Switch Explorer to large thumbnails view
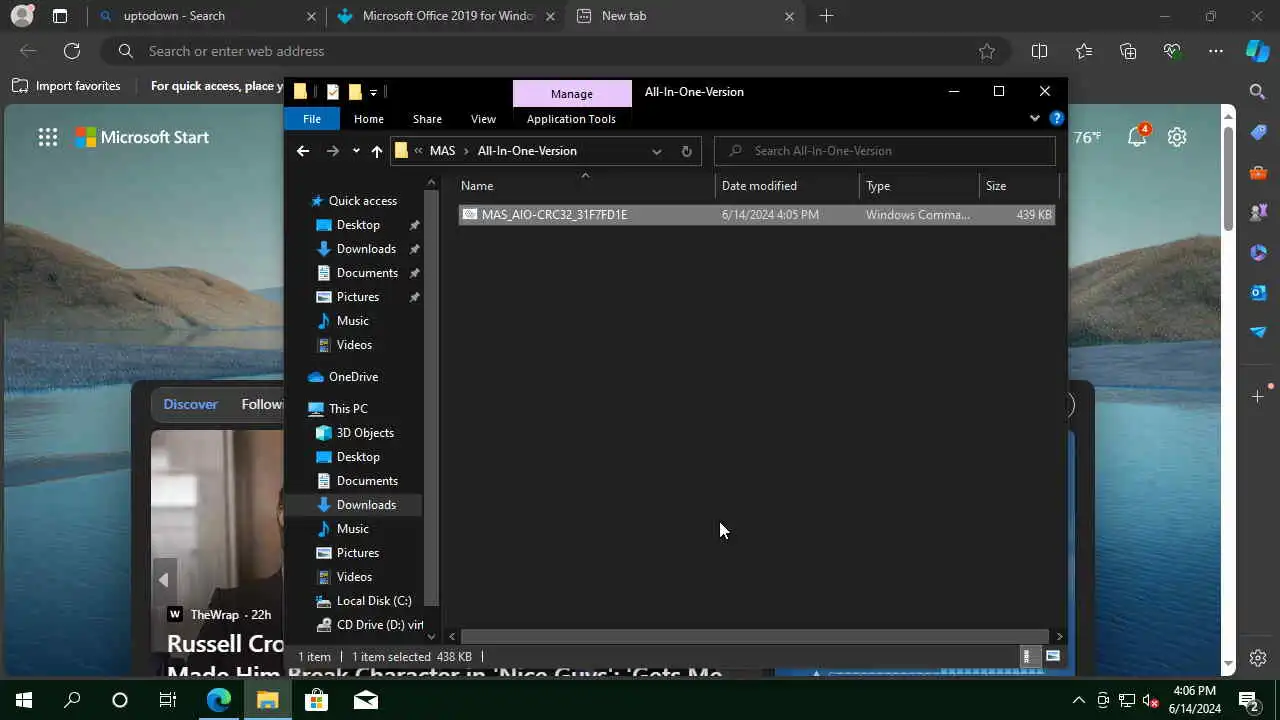 pos(1053,656)
